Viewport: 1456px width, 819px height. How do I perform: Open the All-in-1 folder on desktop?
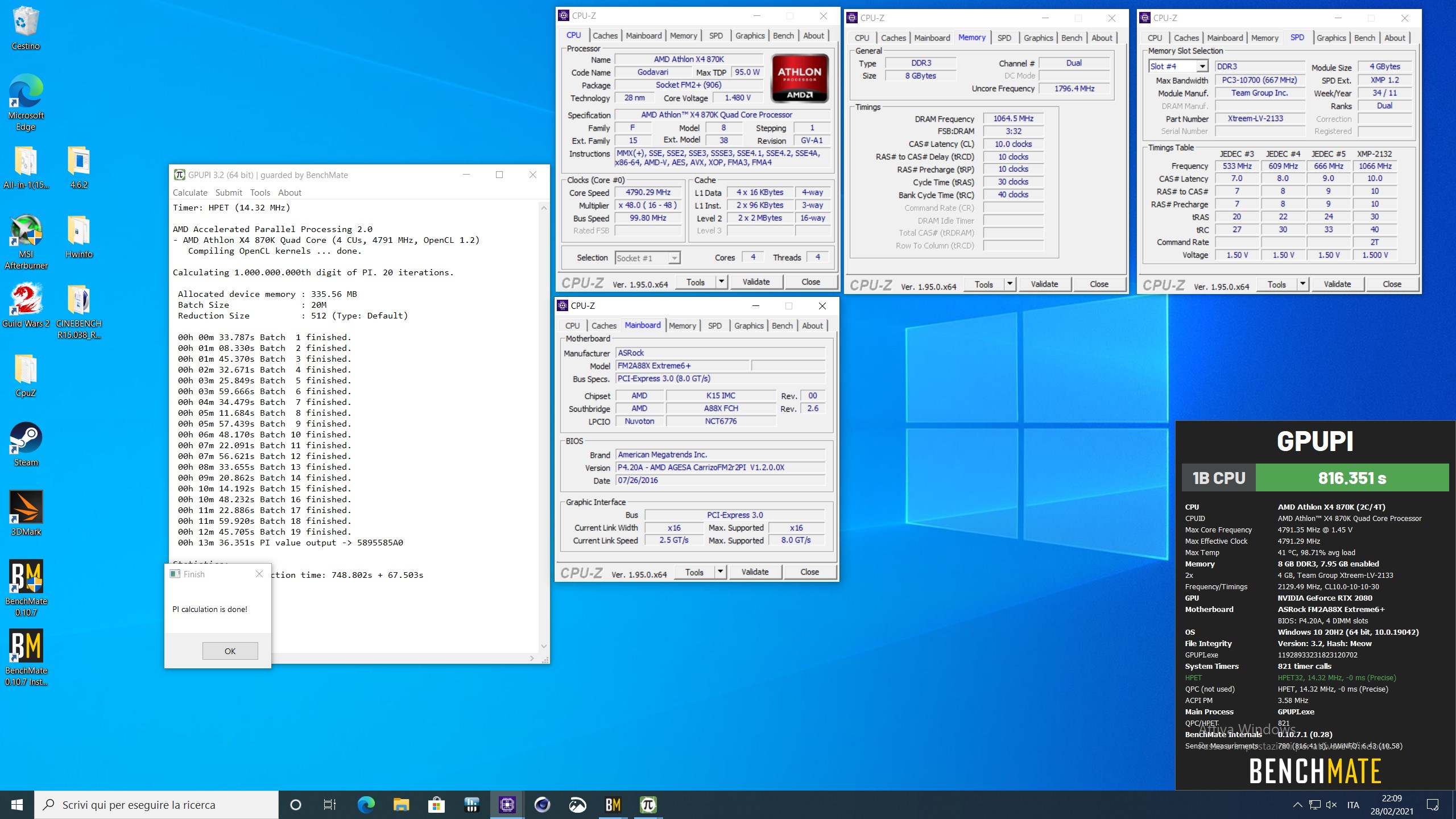click(x=26, y=167)
